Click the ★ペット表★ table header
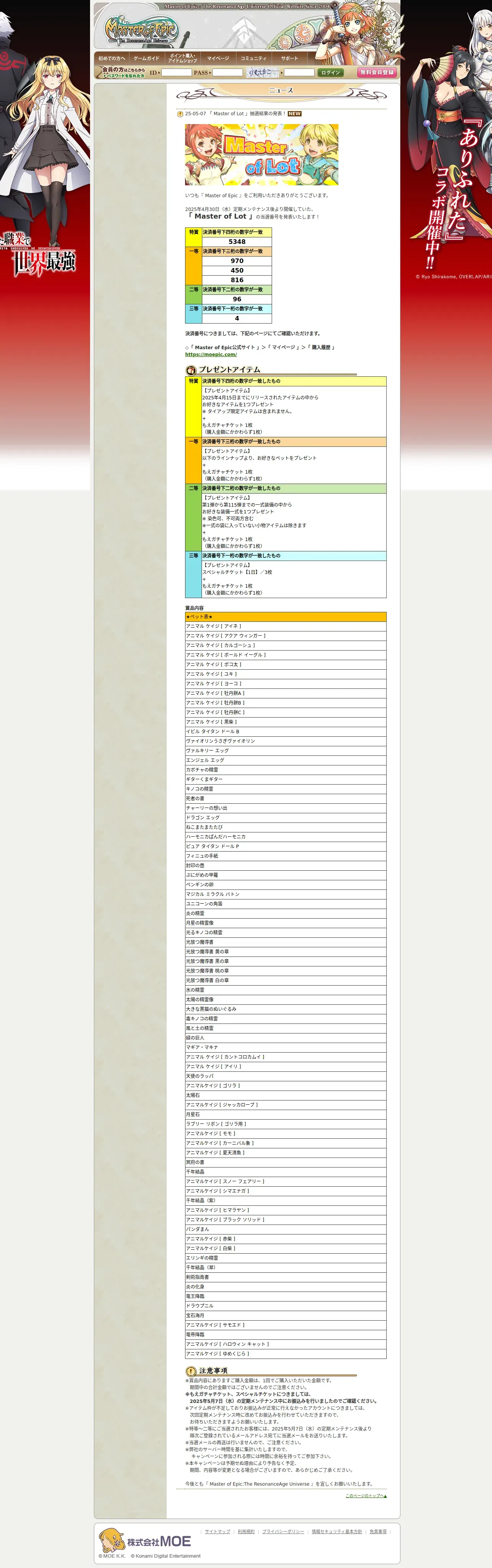This screenshot has height=1568, width=492. coord(285,616)
